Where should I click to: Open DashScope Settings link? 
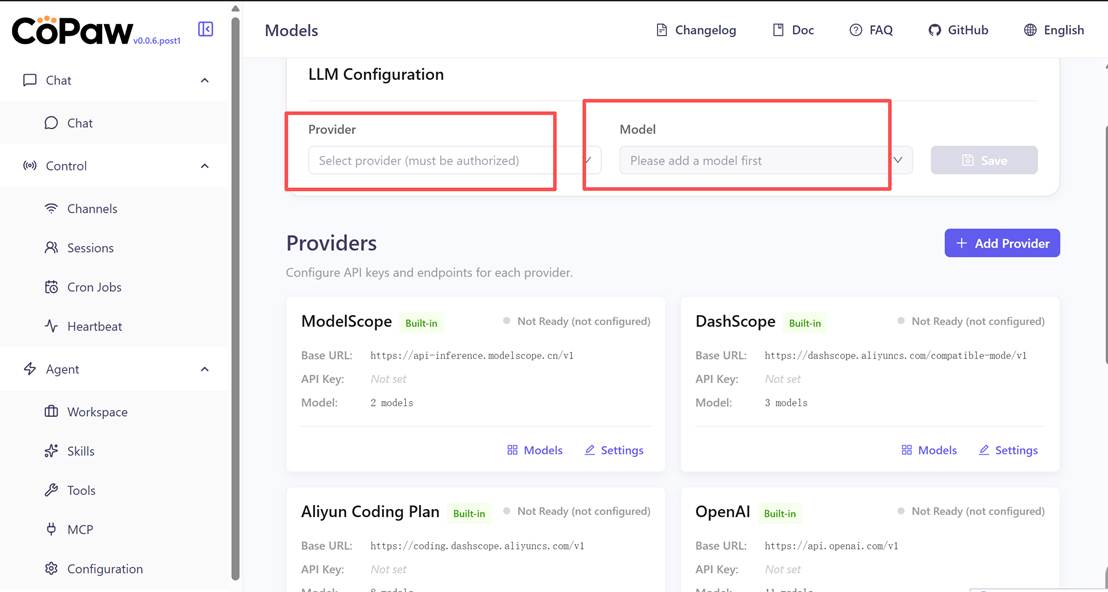tap(1008, 450)
